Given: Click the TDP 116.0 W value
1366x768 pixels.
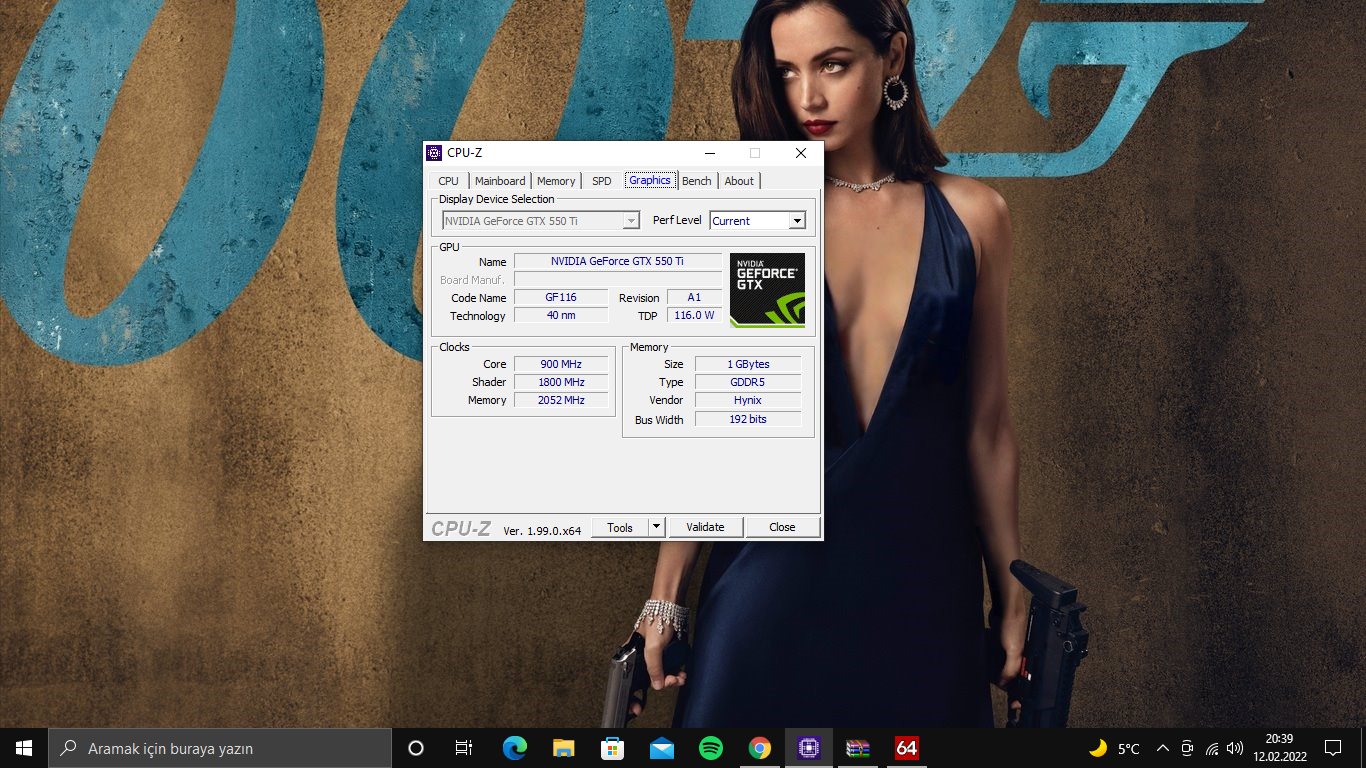Looking at the screenshot, I should point(694,316).
